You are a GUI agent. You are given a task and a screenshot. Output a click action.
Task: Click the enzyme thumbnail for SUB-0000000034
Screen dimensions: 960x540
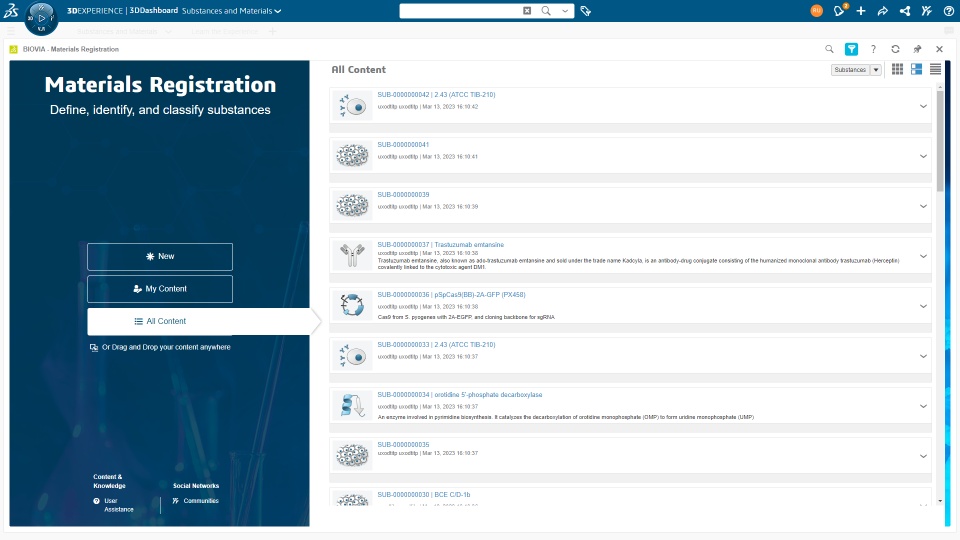[x=352, y=405]
